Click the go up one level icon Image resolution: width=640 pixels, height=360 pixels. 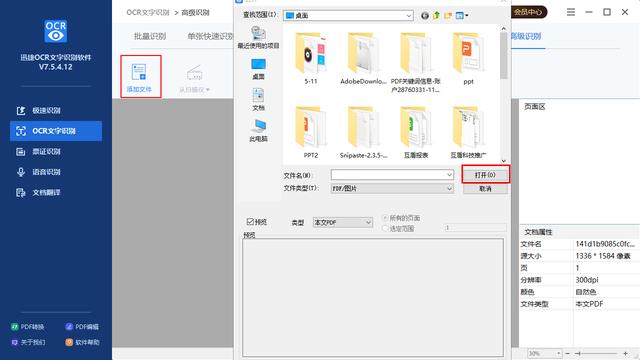[436, 16]
